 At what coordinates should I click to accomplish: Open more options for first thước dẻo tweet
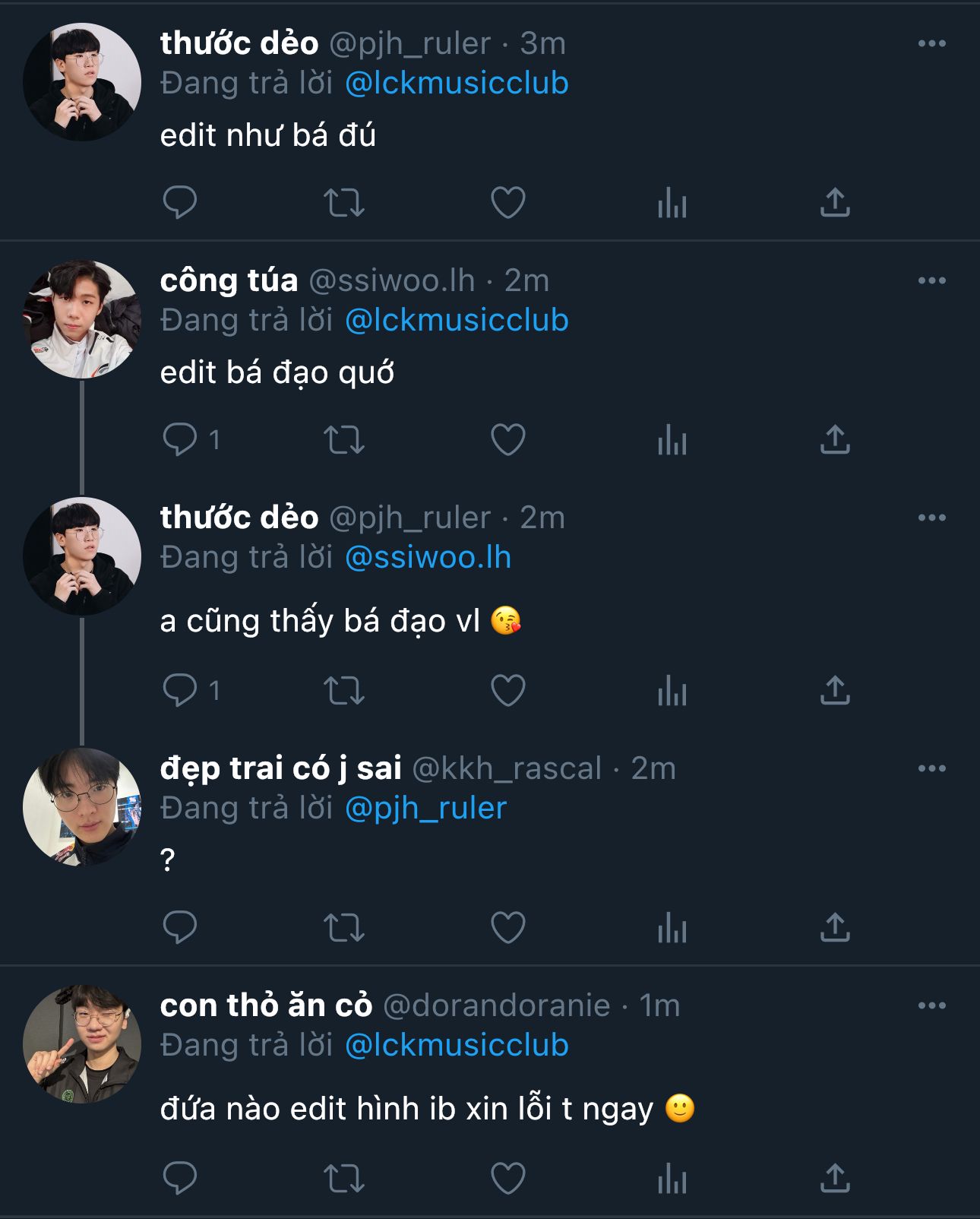(931, 43)
